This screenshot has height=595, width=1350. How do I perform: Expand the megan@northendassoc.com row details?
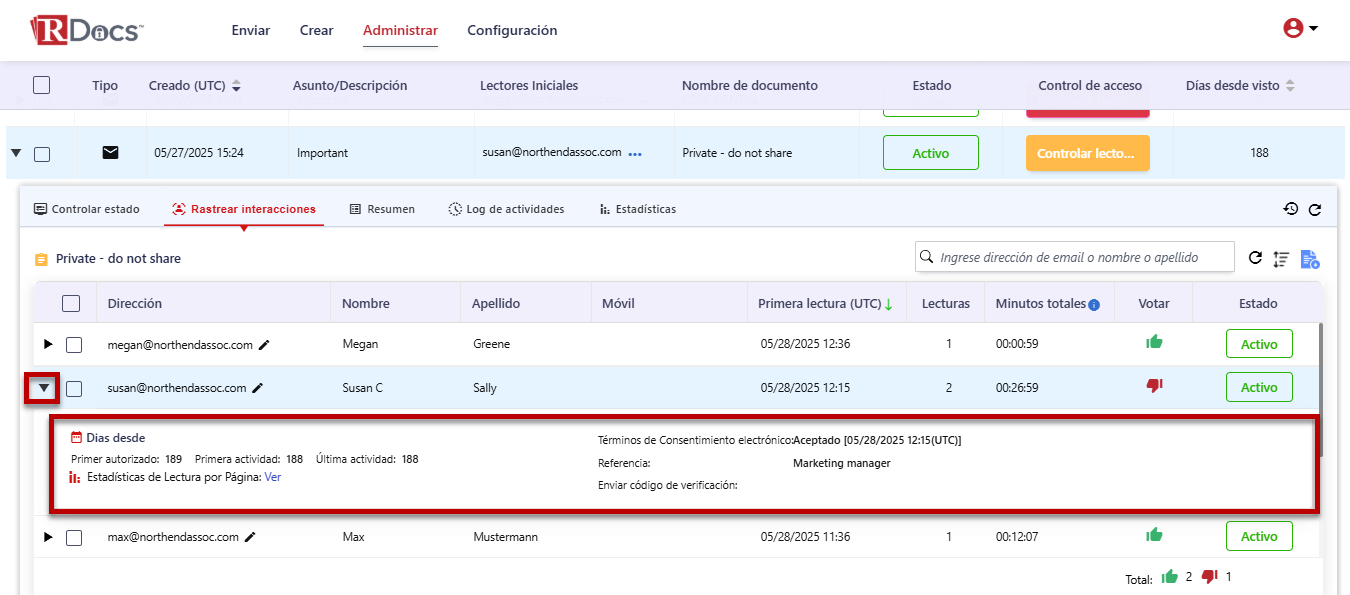point(48,345)
